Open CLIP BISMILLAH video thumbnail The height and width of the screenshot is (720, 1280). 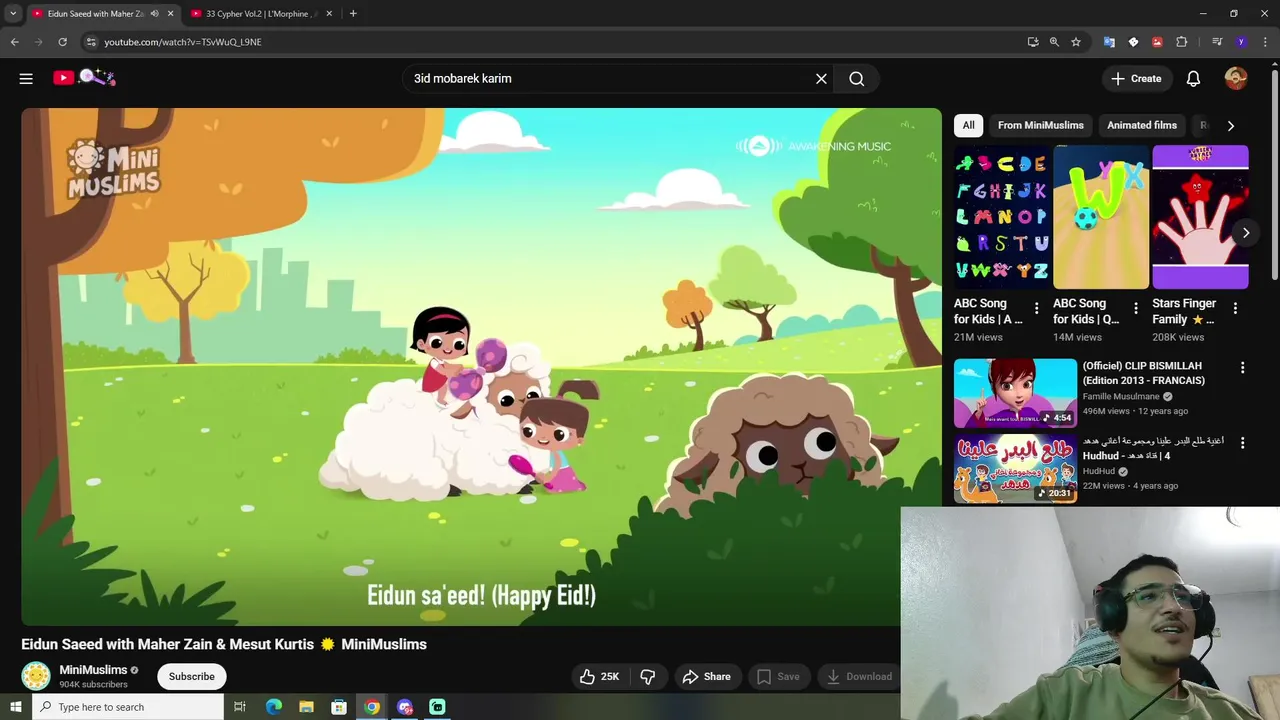click(1015, 393)
